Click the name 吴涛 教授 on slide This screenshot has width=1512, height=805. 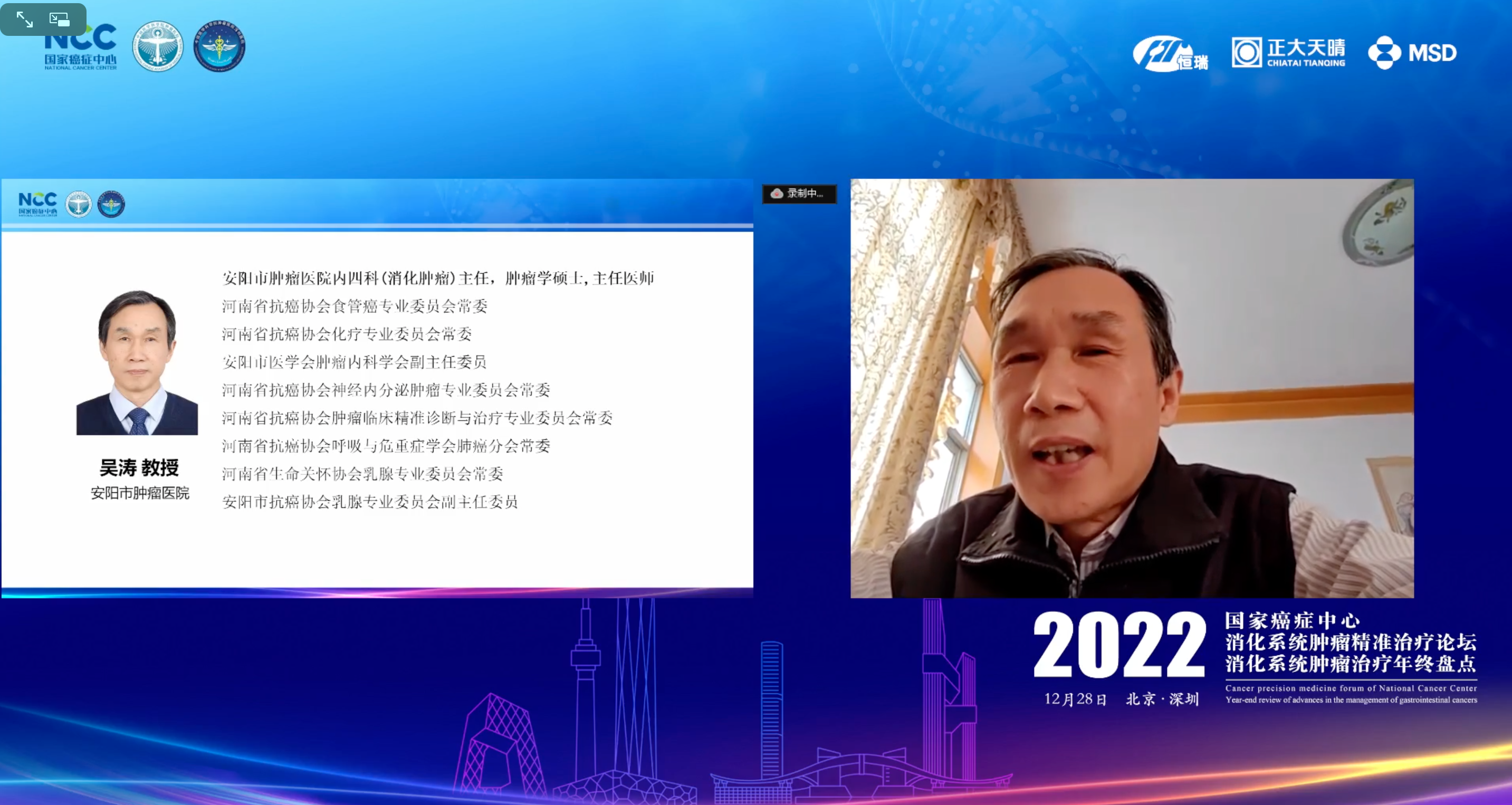(x=139, y=467)
